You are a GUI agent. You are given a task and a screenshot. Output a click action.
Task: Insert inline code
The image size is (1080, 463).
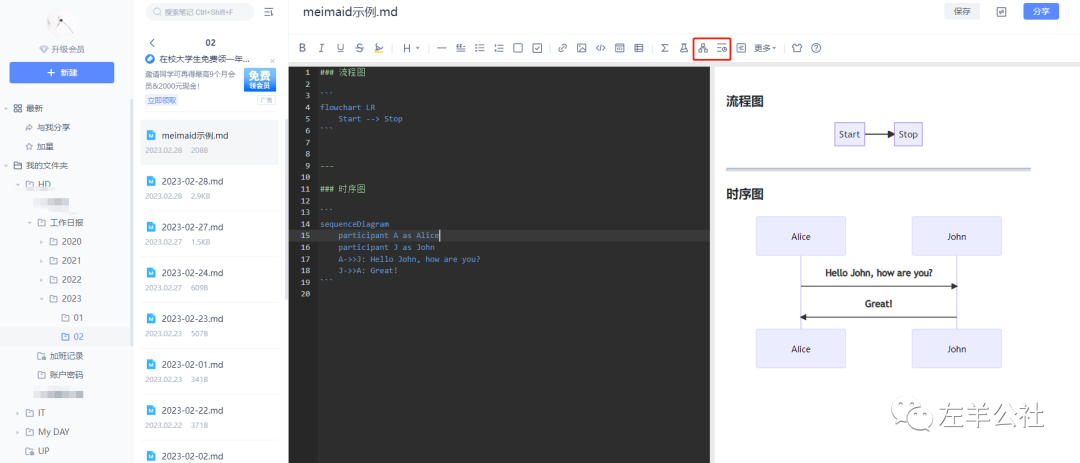(601, 48)
